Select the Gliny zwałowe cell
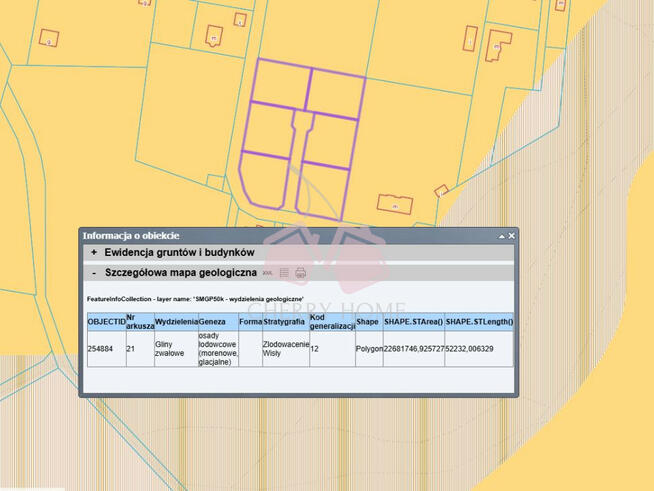The image size is (654, 491). 176,349
